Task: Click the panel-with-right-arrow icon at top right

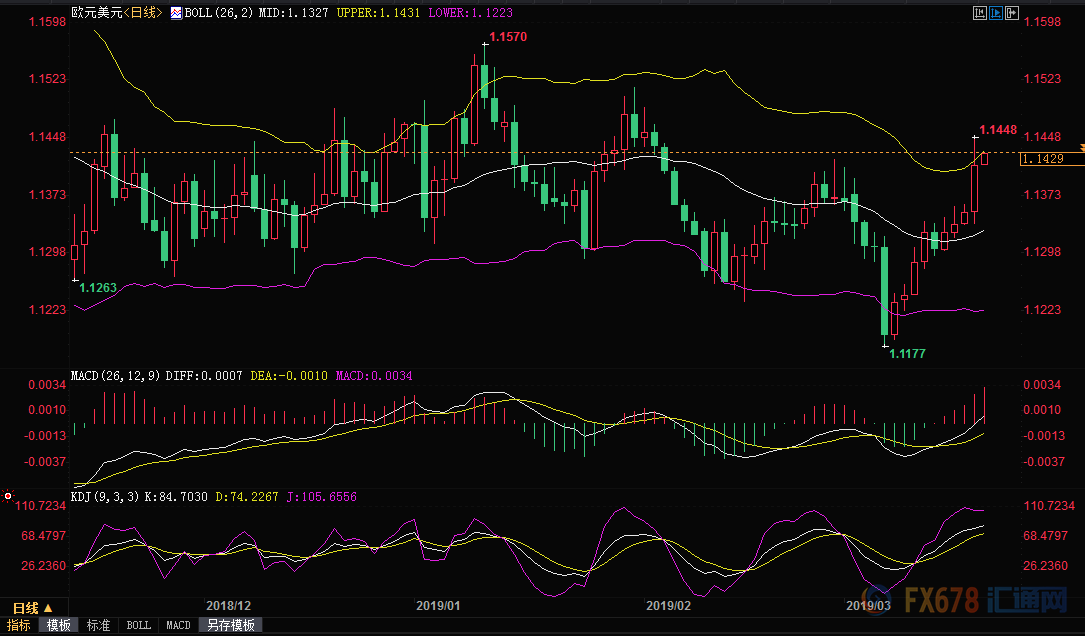Action: click(1012, 12)
